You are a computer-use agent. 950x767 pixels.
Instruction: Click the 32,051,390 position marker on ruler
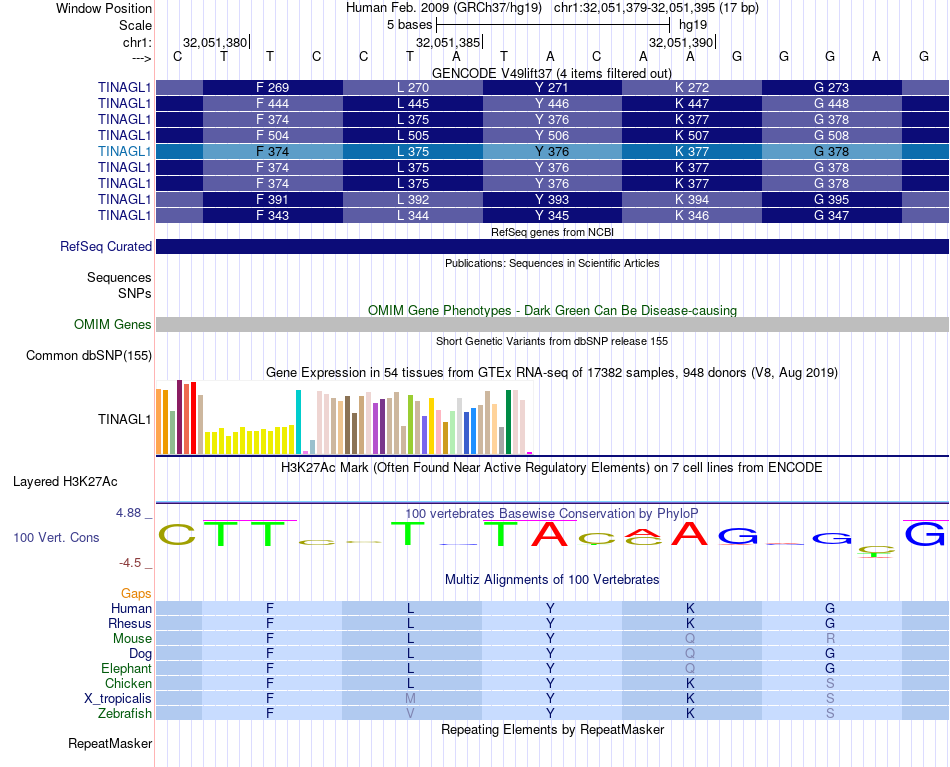pos(682,42)
